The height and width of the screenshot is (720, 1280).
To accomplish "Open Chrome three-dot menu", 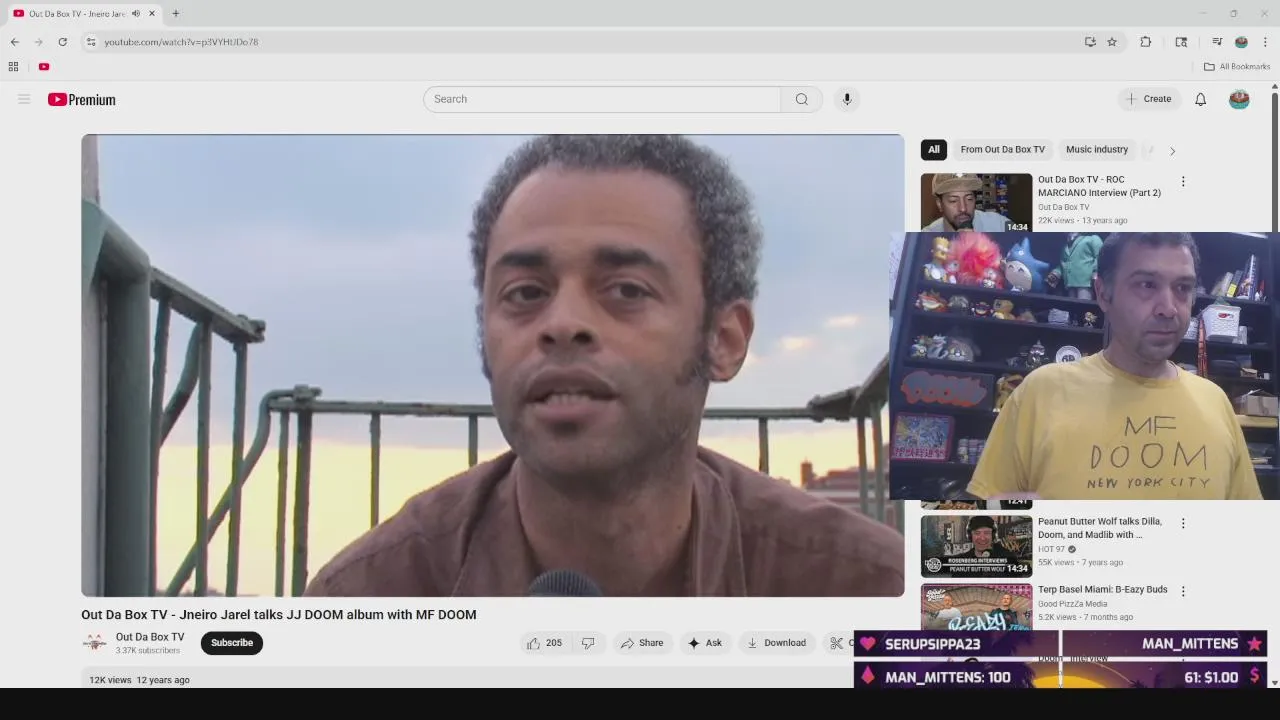I will point(1265,42).
